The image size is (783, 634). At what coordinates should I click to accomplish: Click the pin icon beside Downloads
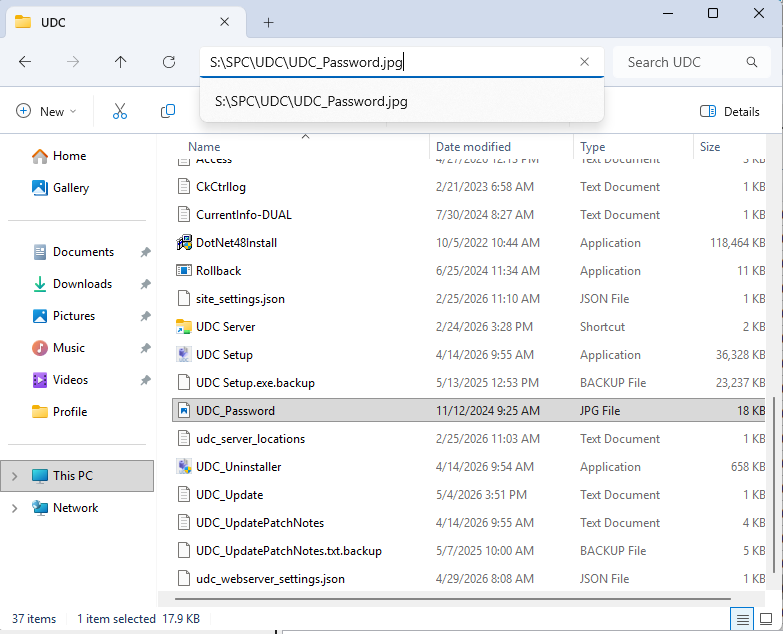coord(145,284)
